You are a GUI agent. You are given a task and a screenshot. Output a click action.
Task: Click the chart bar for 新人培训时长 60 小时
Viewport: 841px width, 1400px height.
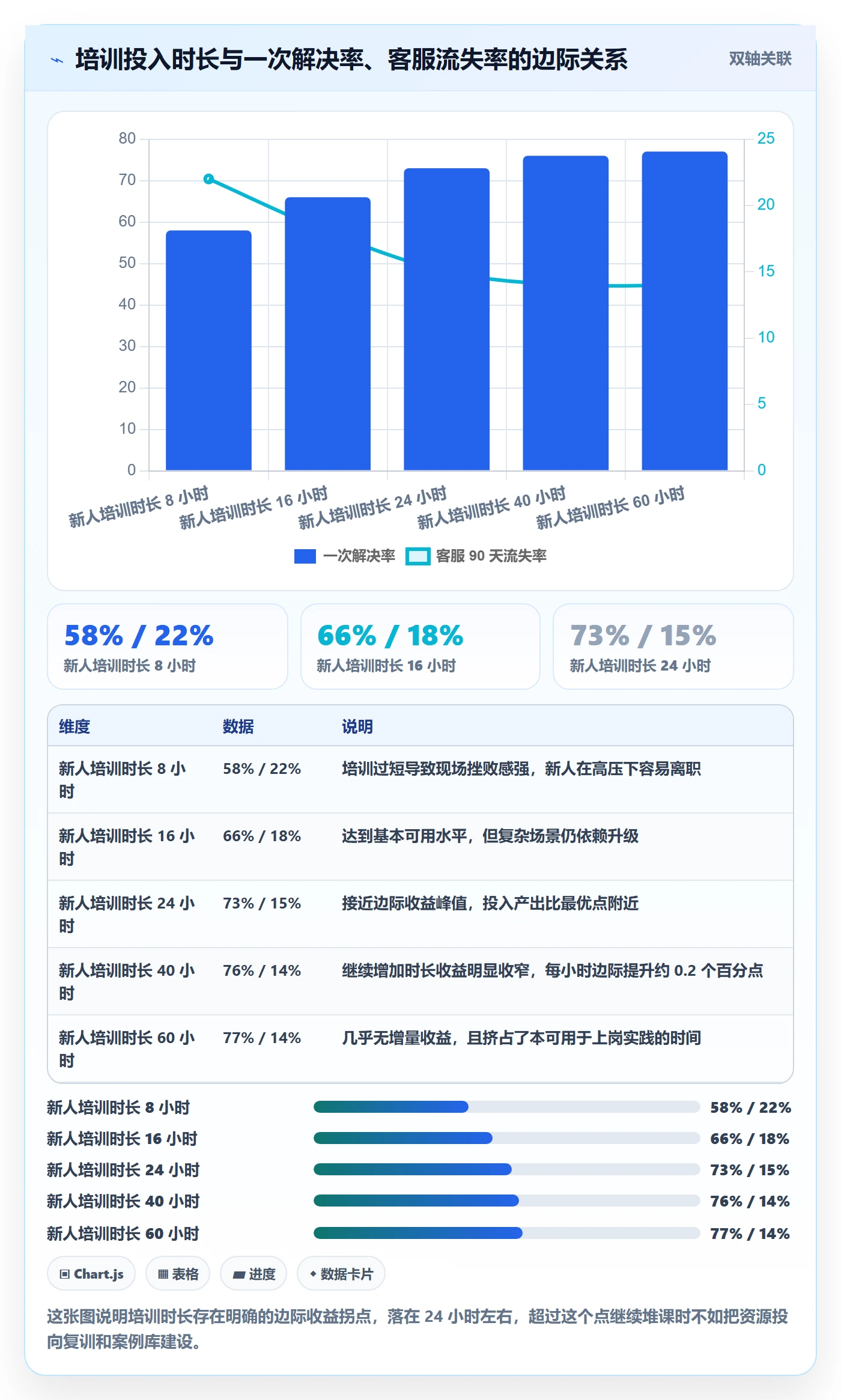tap(684, 311)
